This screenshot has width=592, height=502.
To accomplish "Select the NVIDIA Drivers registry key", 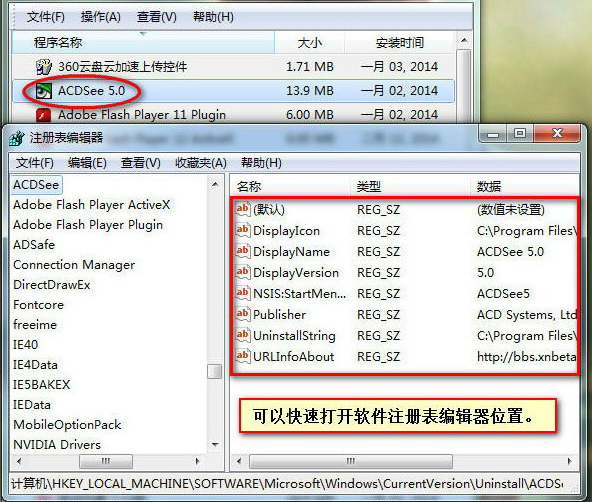I will [57, 445].
